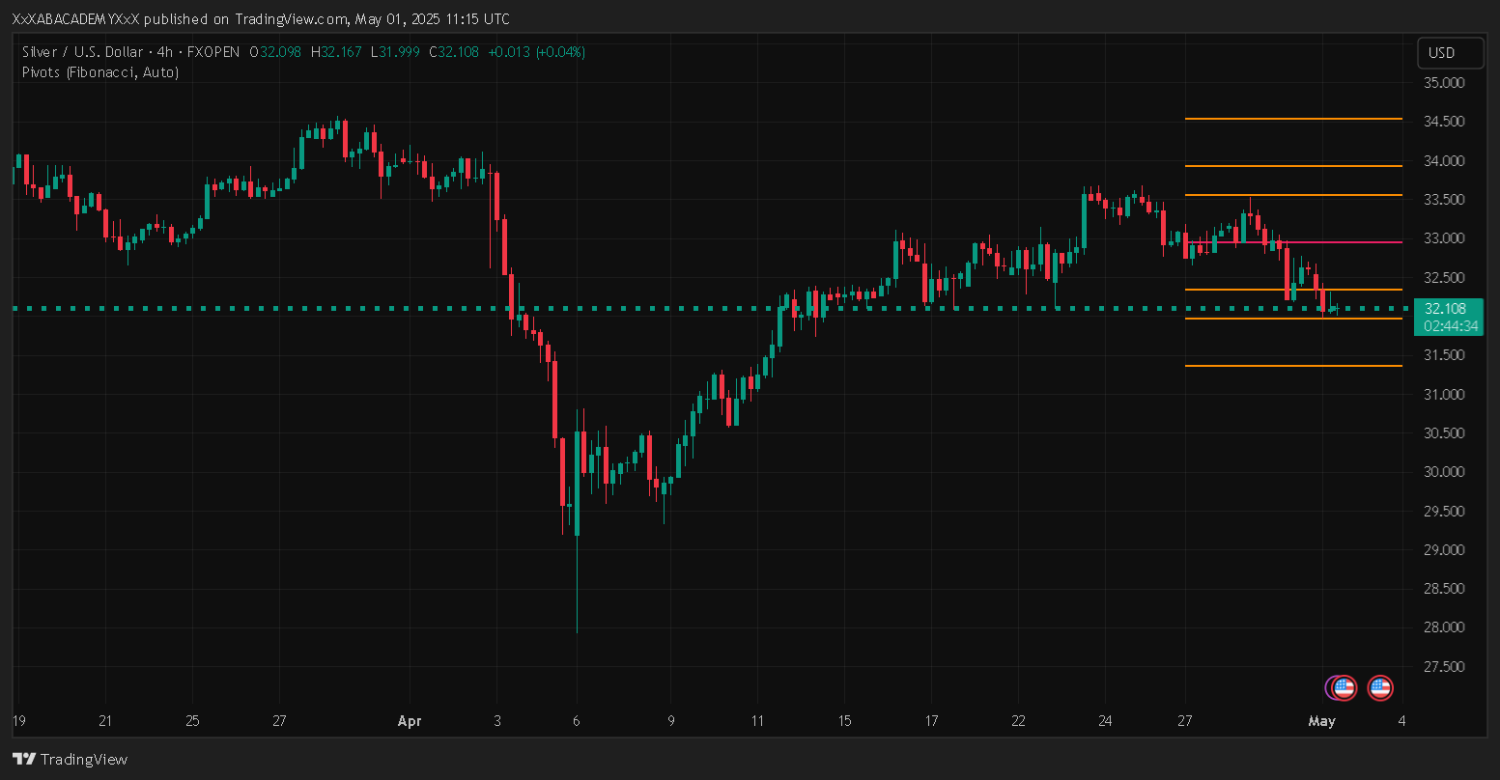Click the rightmost US flag event icon
The width and height of the screenshot is (1500, 780).
(1380, 687)
